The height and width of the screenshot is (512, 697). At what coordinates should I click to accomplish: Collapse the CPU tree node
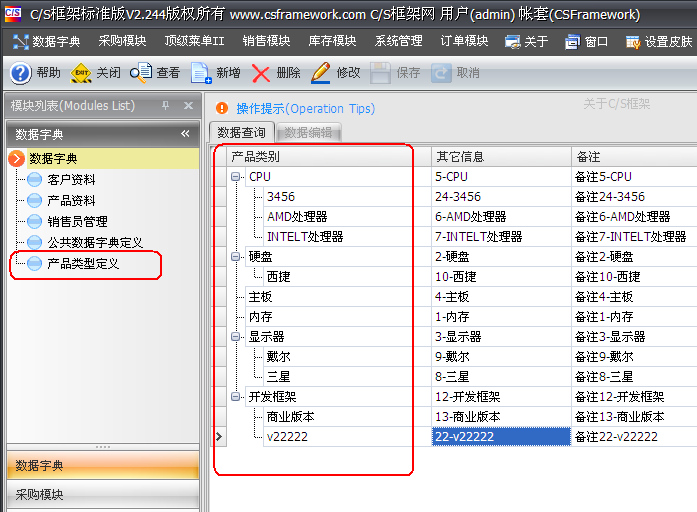click(237, 177)
